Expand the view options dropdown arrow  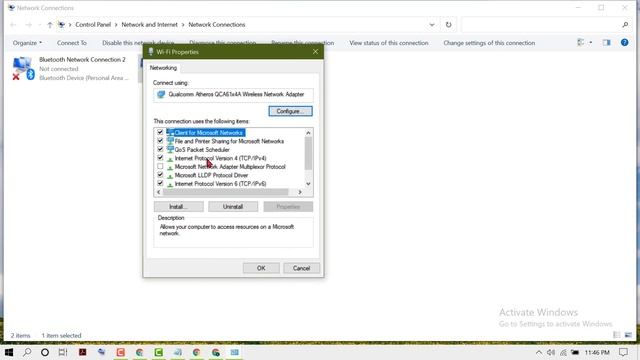click(x=591, y=42)
